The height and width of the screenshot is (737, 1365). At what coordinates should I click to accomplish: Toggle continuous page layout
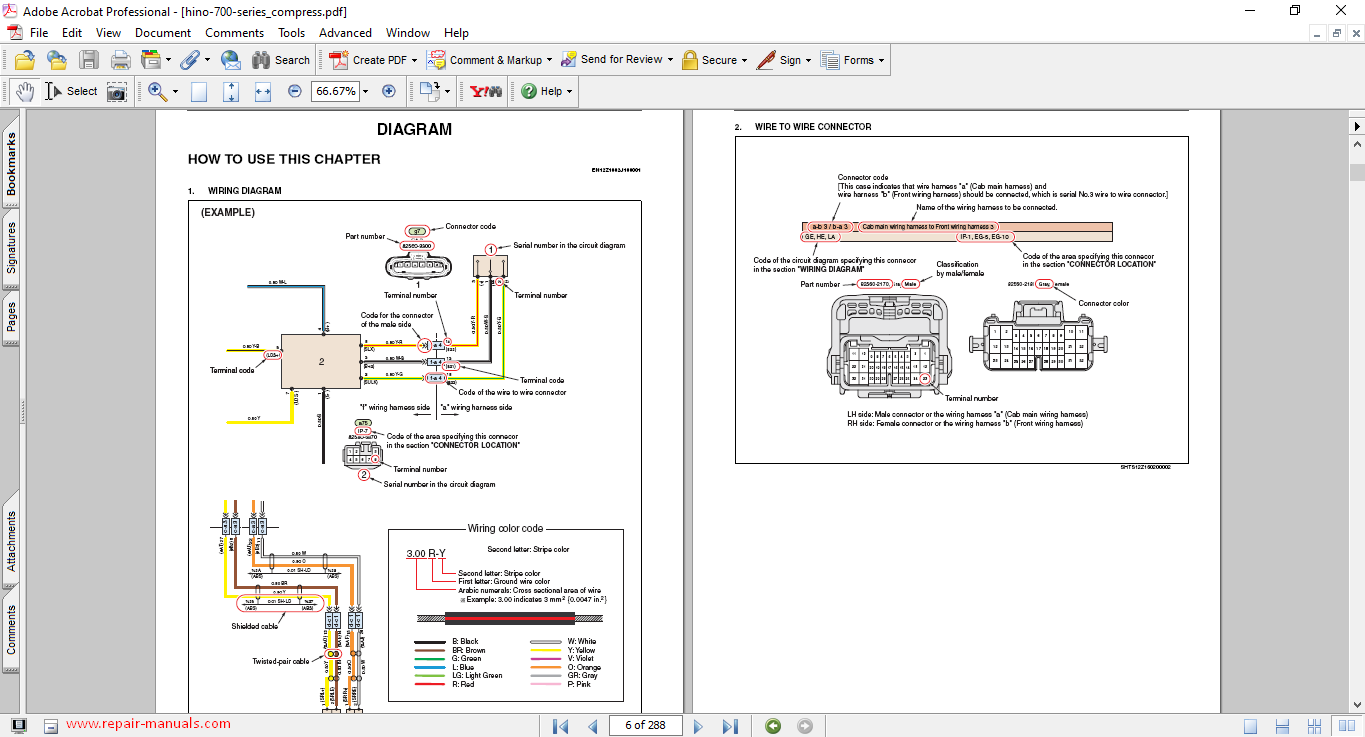(1280, 726)
